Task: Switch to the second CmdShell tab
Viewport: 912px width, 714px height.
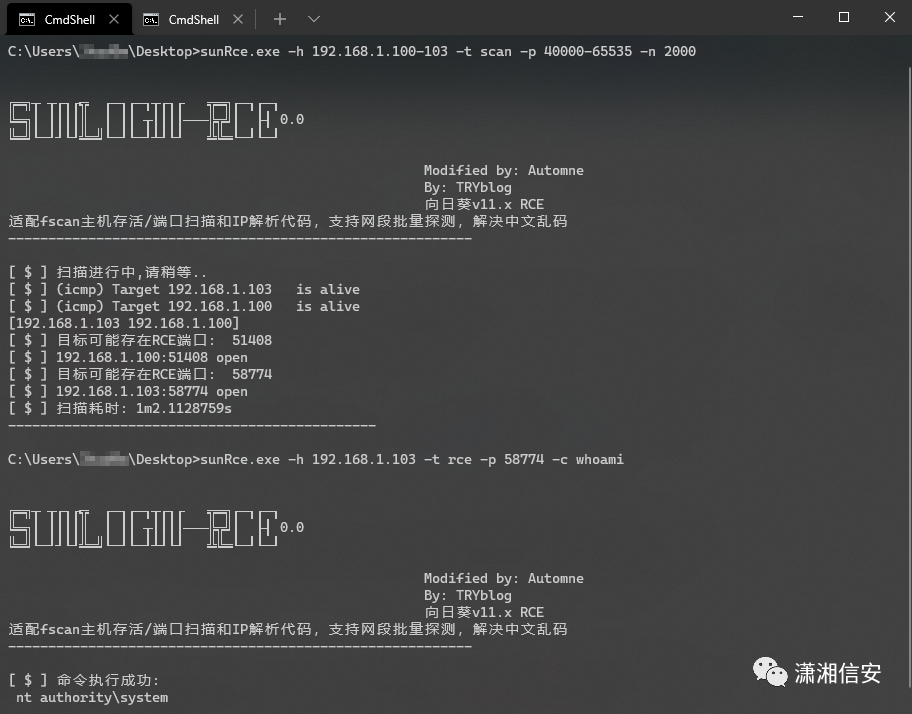Action: point(193,19)
